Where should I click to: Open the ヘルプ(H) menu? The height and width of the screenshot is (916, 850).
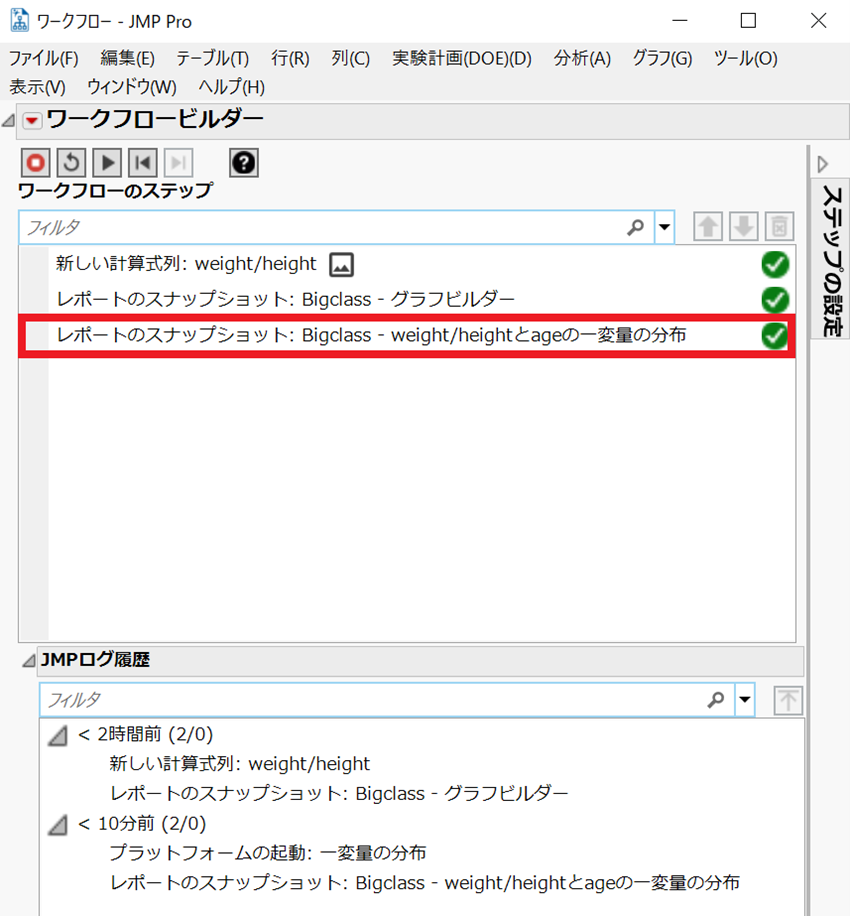(x=231, y=87)
